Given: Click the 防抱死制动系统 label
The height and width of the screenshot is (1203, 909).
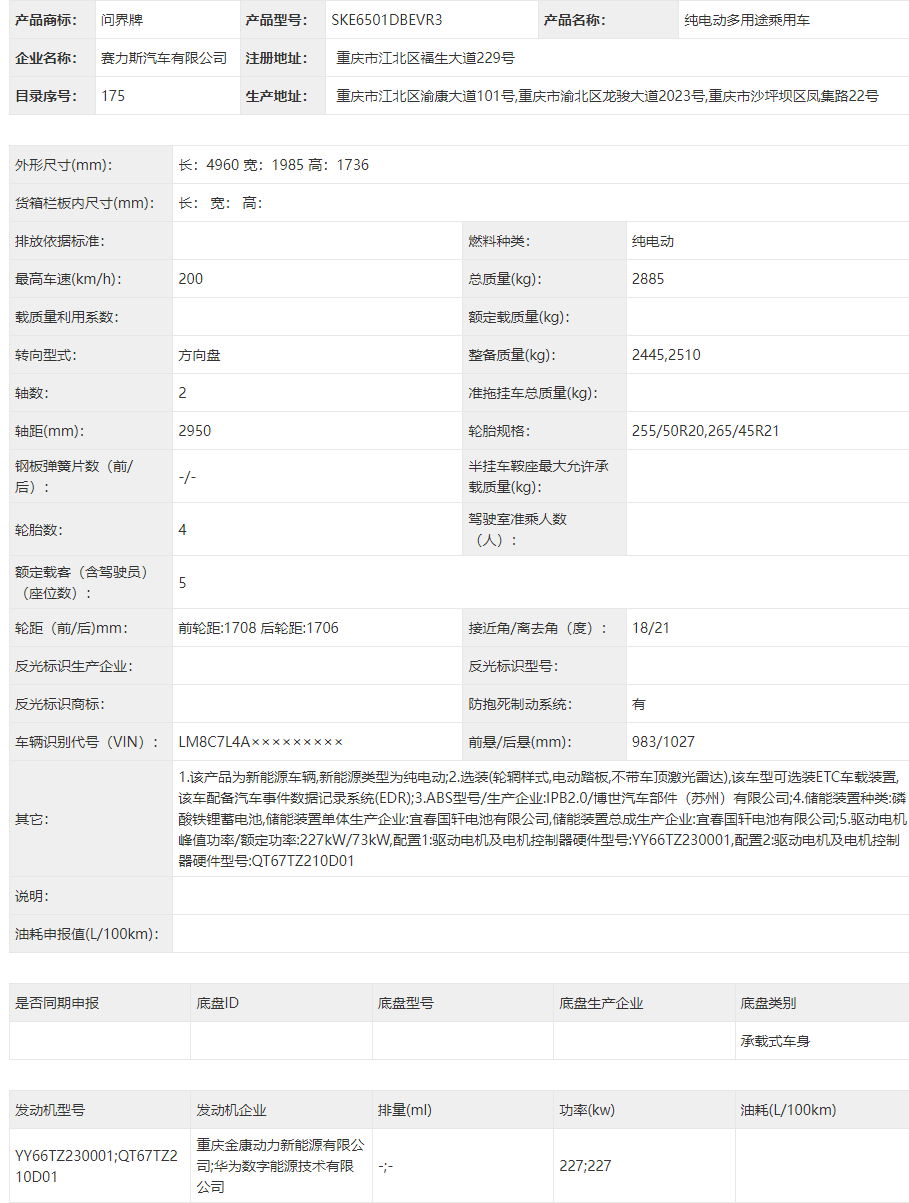Looking at the screenshot, I should point(519,704).
